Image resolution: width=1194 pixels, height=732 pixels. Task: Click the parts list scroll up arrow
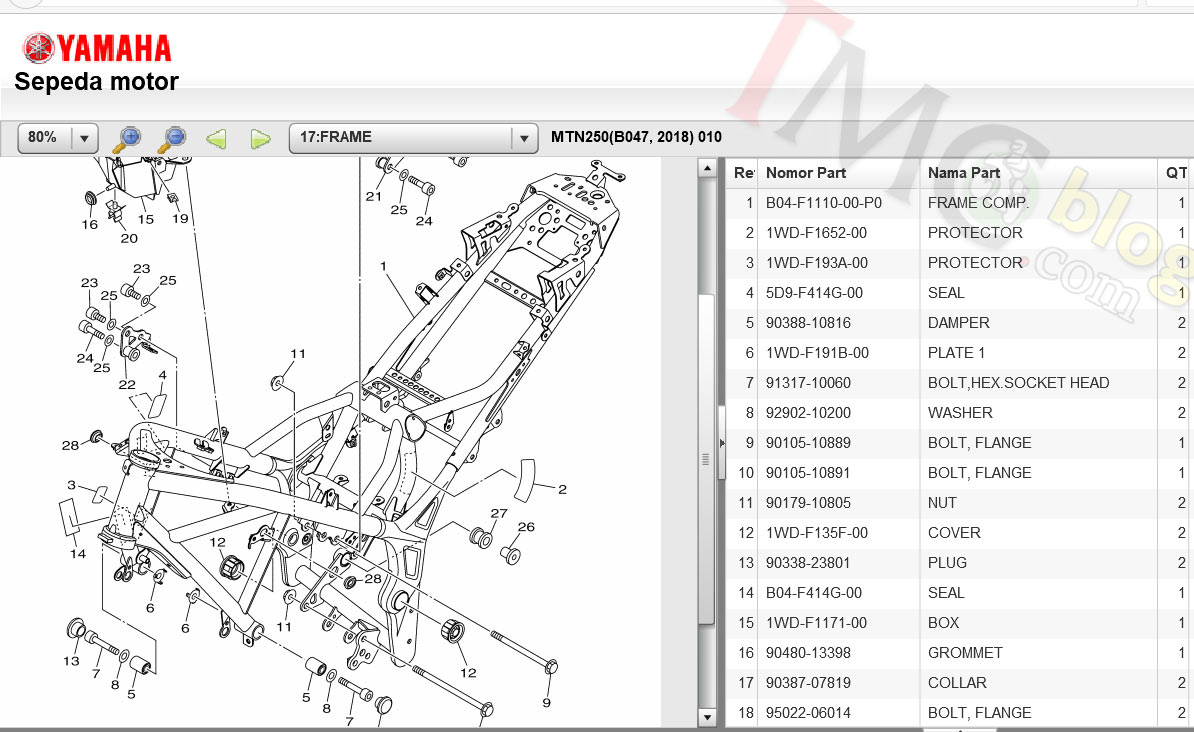707,168
